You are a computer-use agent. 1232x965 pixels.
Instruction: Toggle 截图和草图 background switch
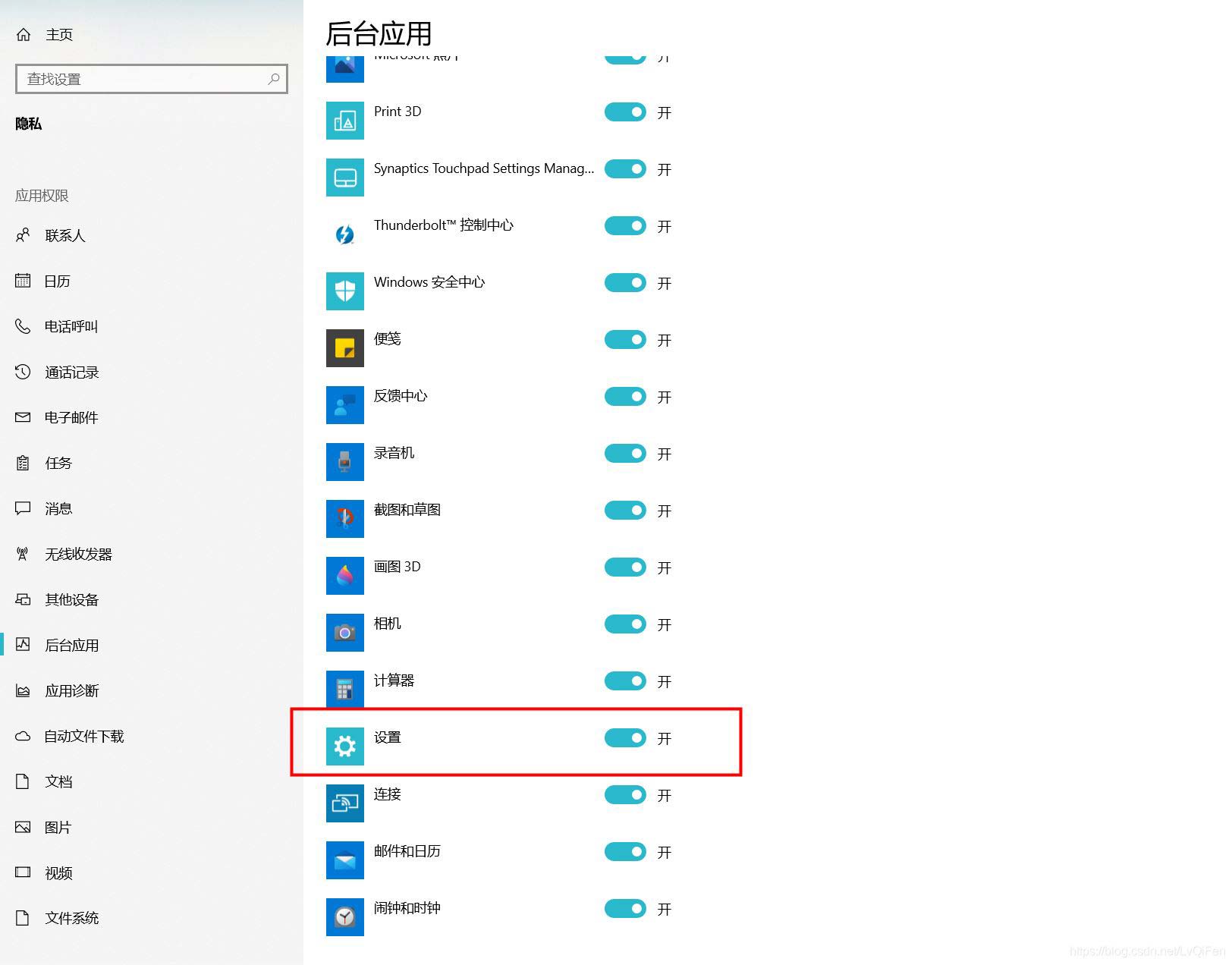tap(625, 511)
